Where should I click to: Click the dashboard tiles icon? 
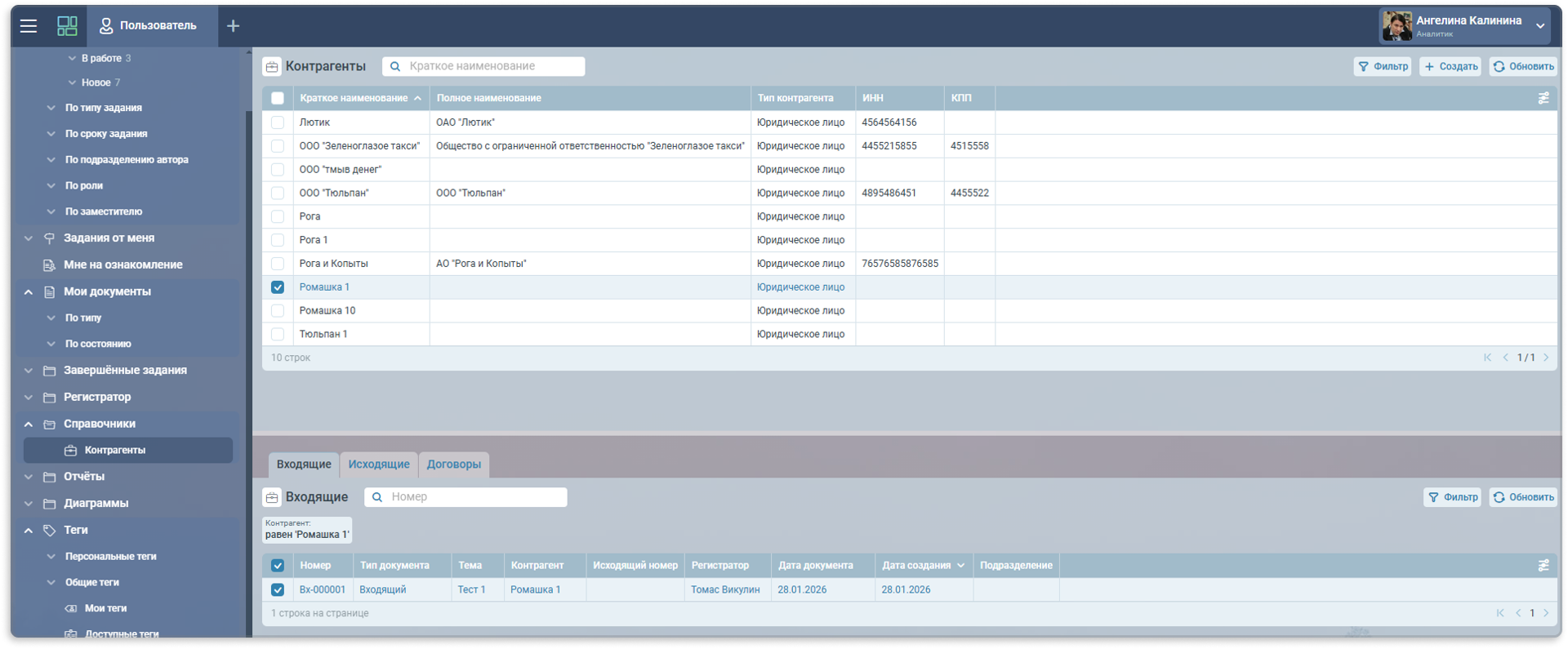point(67,26)
